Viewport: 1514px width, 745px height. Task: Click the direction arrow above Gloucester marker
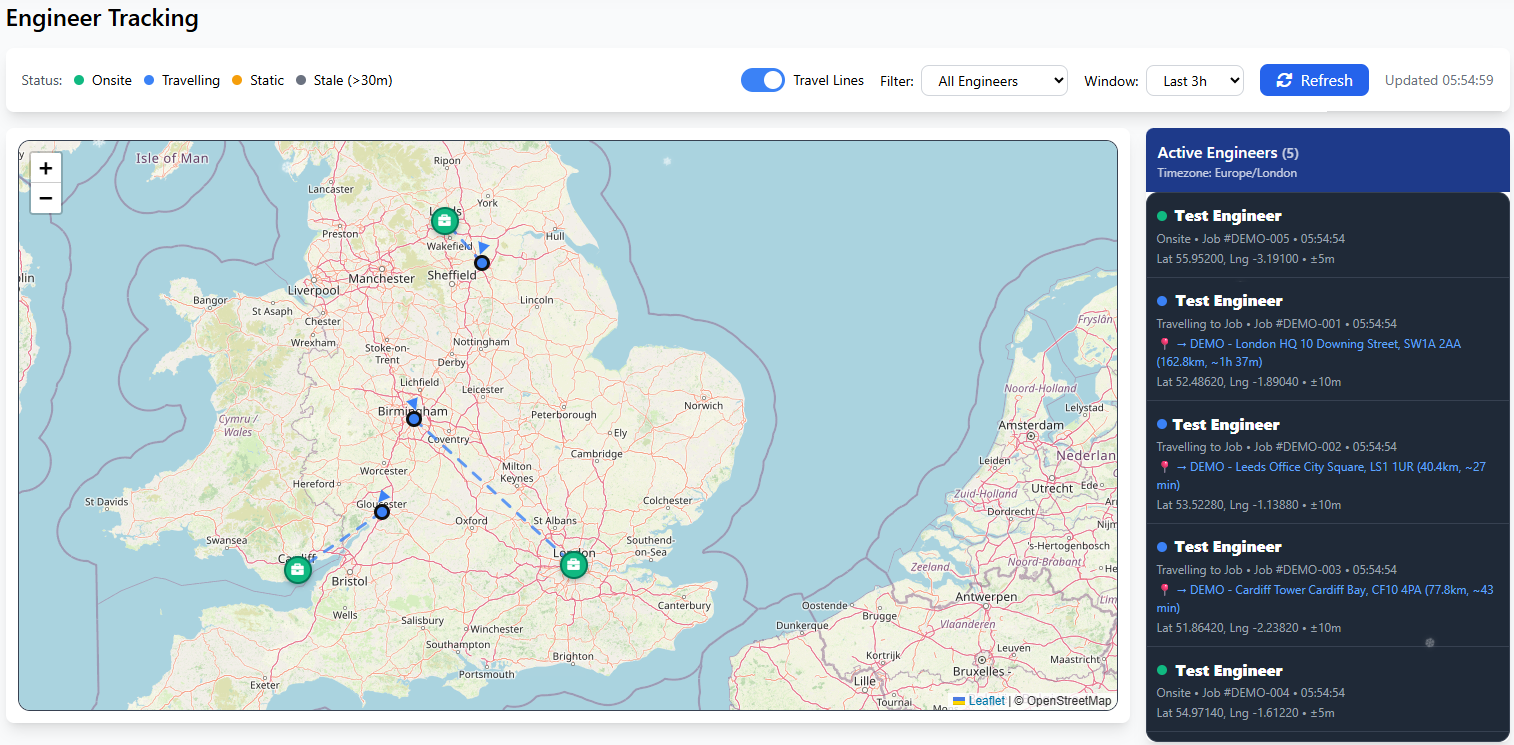[384, 496]
